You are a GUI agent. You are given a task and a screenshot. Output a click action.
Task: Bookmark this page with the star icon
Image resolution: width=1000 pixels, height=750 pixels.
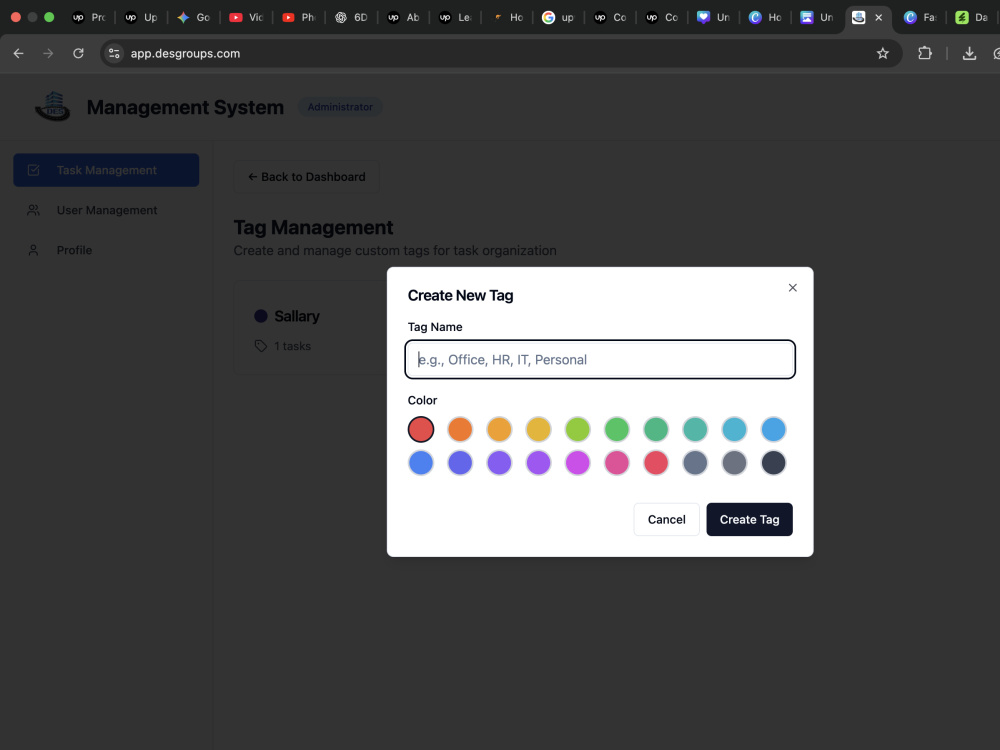(x=883, y=54)
